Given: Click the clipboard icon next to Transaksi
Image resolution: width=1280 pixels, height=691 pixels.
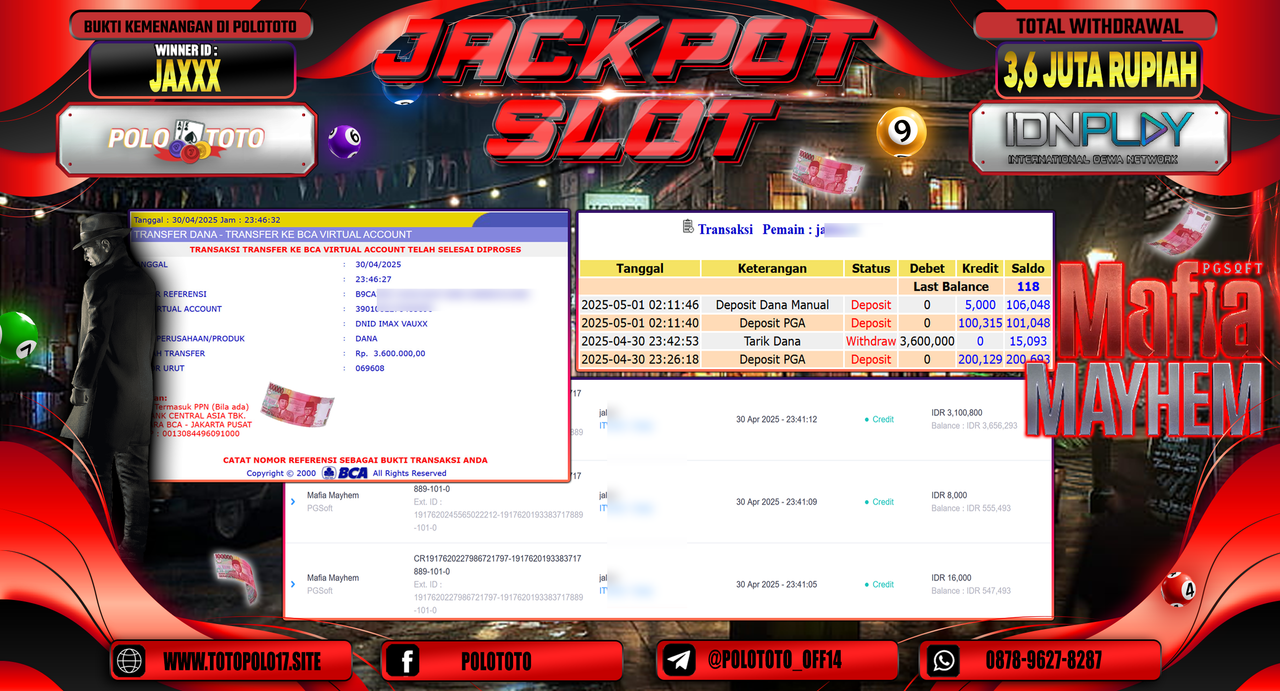Looking at the screenshot, I should pos(688,227).
